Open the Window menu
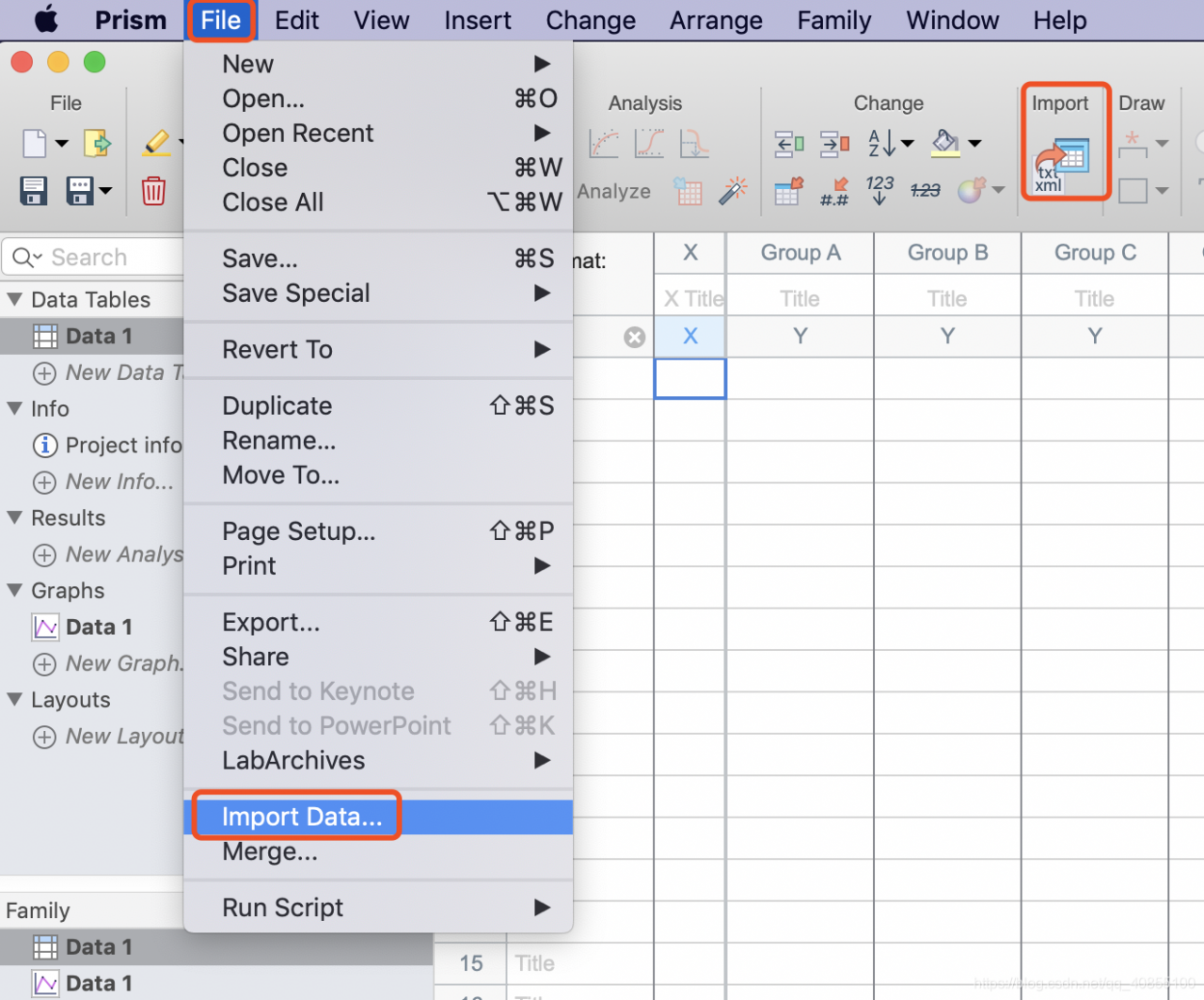The width and height of the screenshot is (1204, 1000). pyautogui.click(x=953, y=20)
